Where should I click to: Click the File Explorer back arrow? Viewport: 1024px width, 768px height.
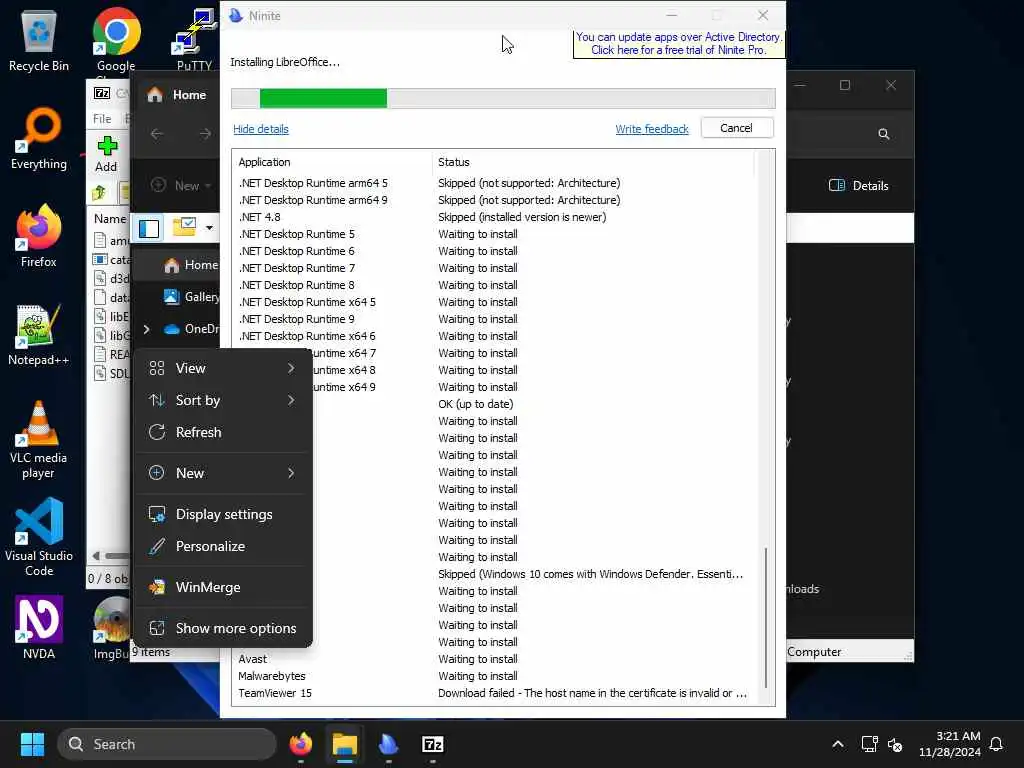157,134
